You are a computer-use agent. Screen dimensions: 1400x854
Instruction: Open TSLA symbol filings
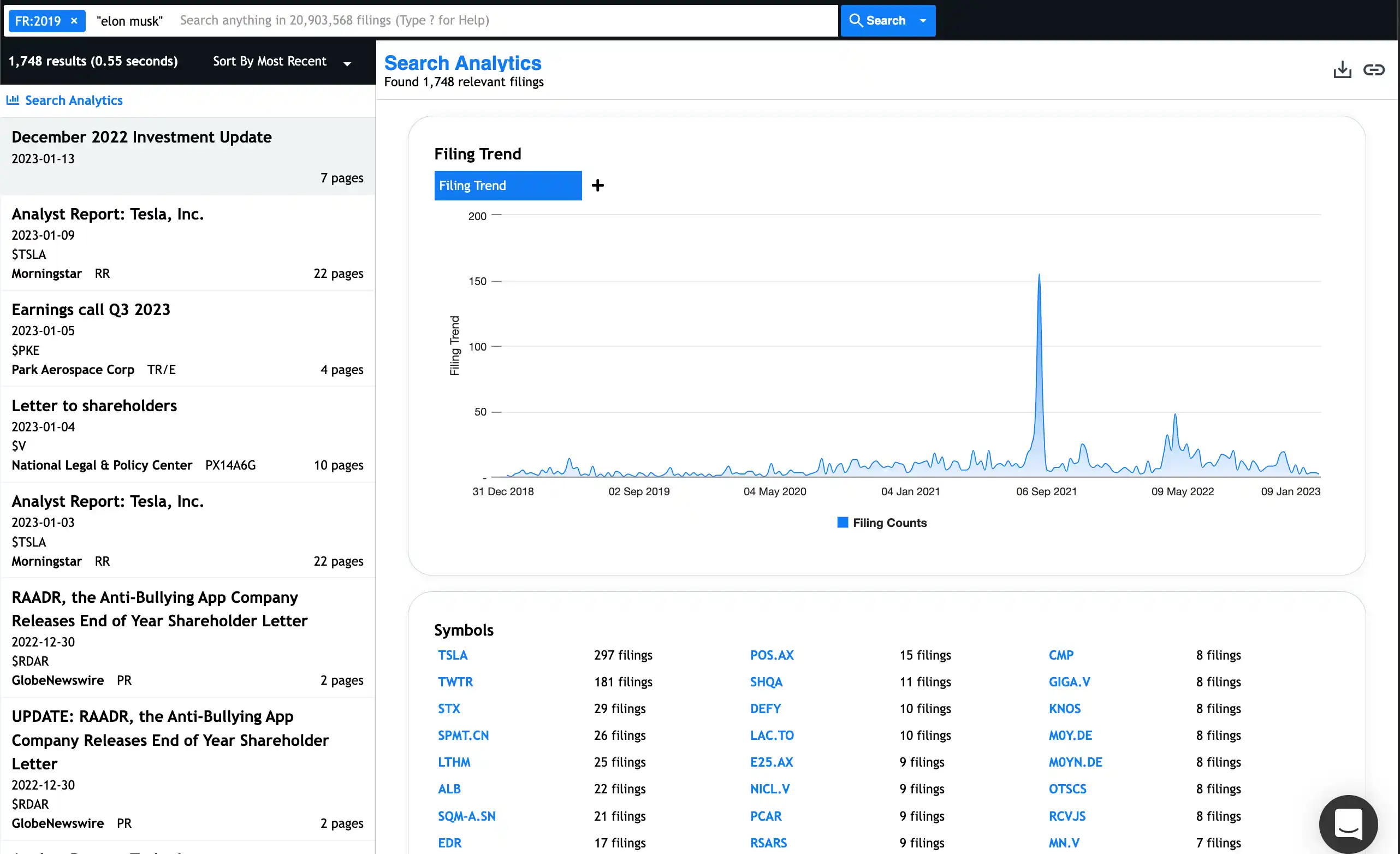tap(453, 655)
